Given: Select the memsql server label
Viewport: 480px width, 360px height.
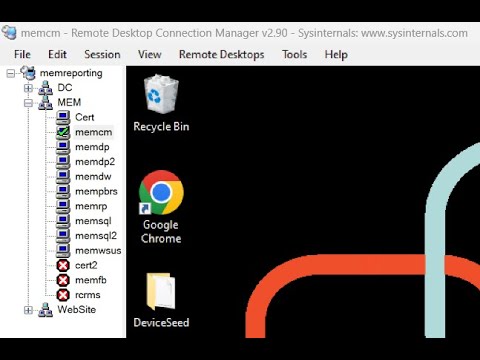Looking at the screenshot, I should click(x=93, y=221).
